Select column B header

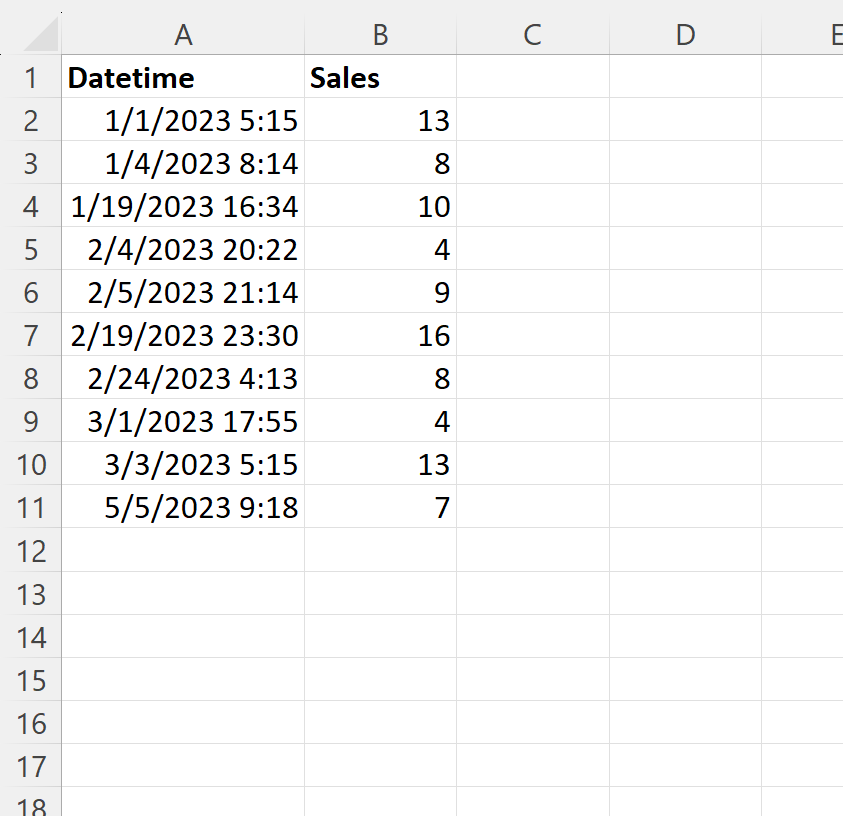click(x=380, y=34)
